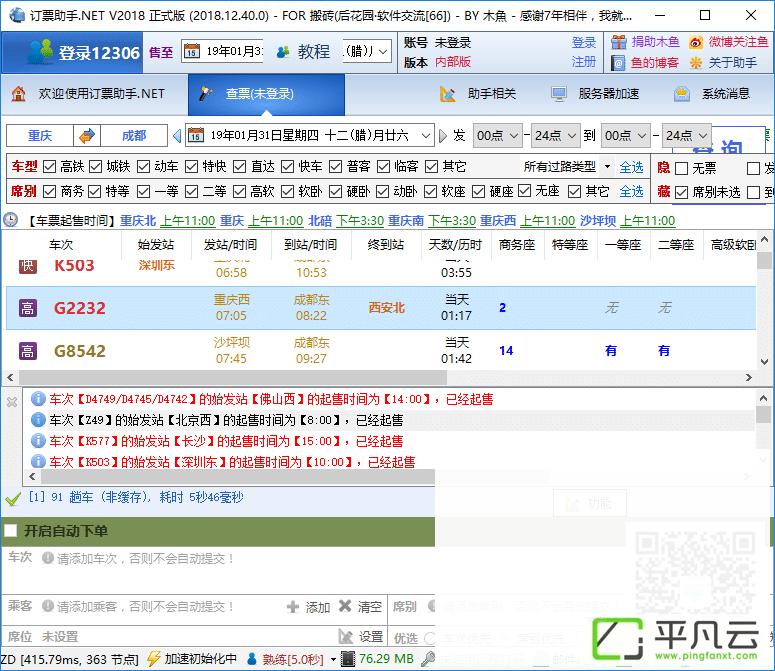Open the 系统消息 tab
The image size is (775, 671).
point(712,94)
